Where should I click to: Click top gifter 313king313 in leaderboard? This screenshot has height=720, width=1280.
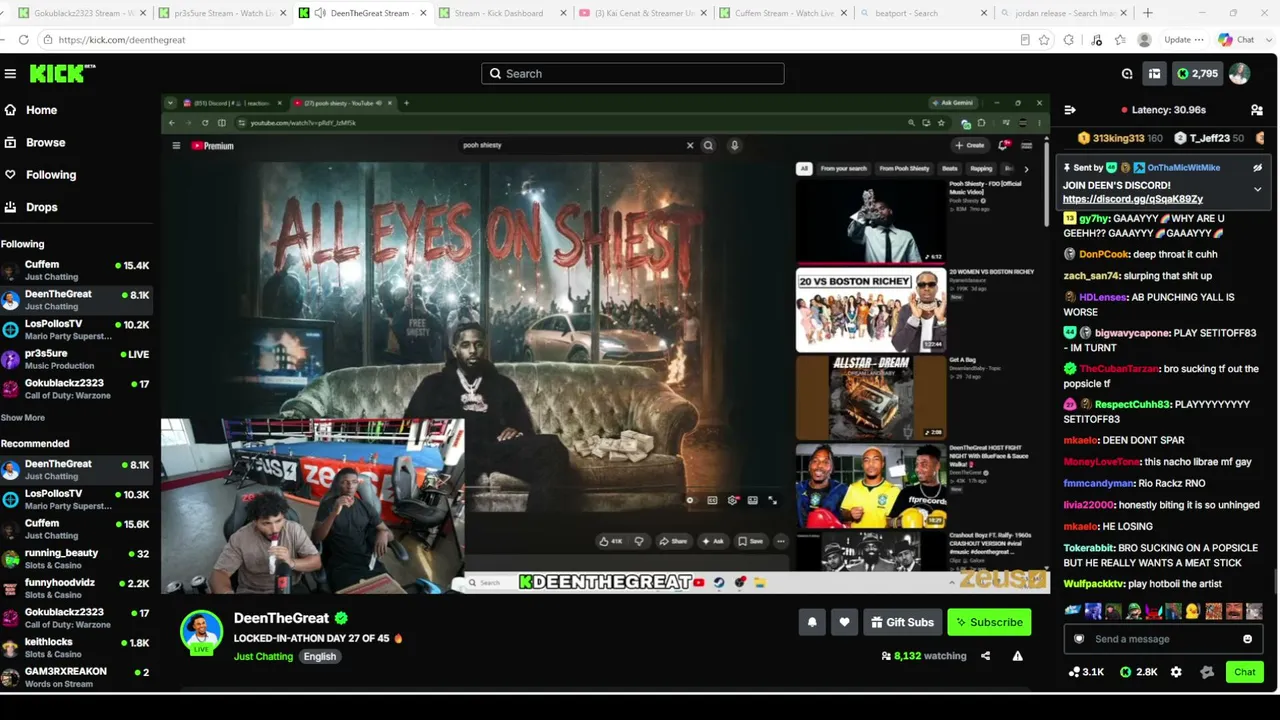(1118, 138)
